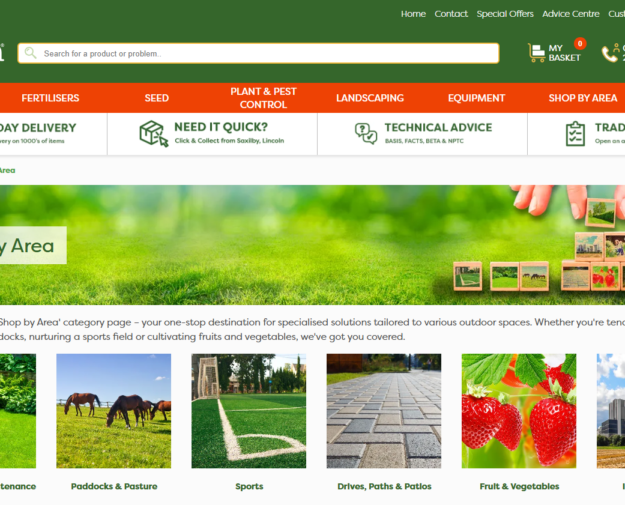Screen dimensions: 625x505
Task: Expand the Plant & Pest Control menu
Action: [x=263, y=98]
